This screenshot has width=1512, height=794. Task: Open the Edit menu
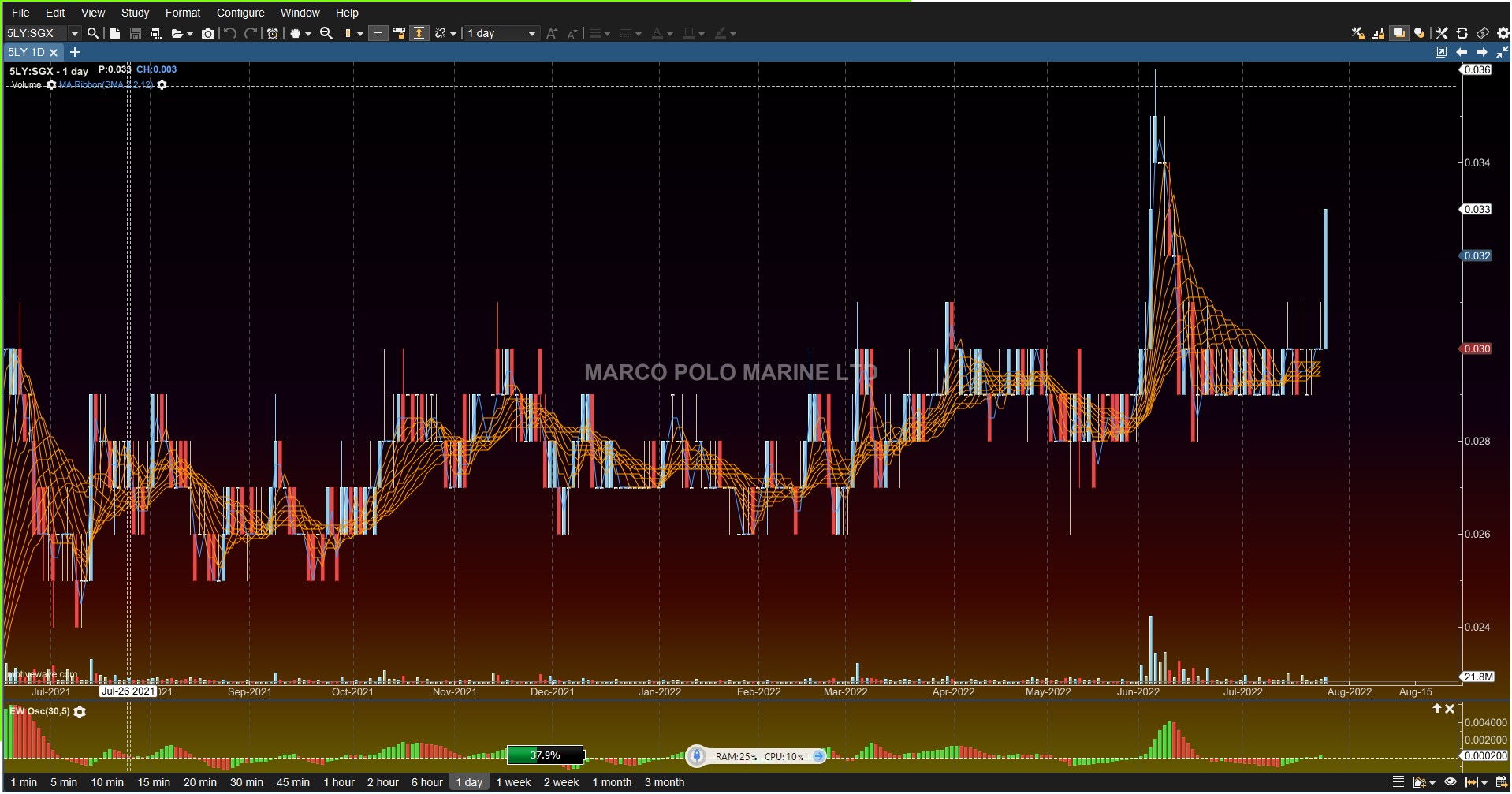55,13
